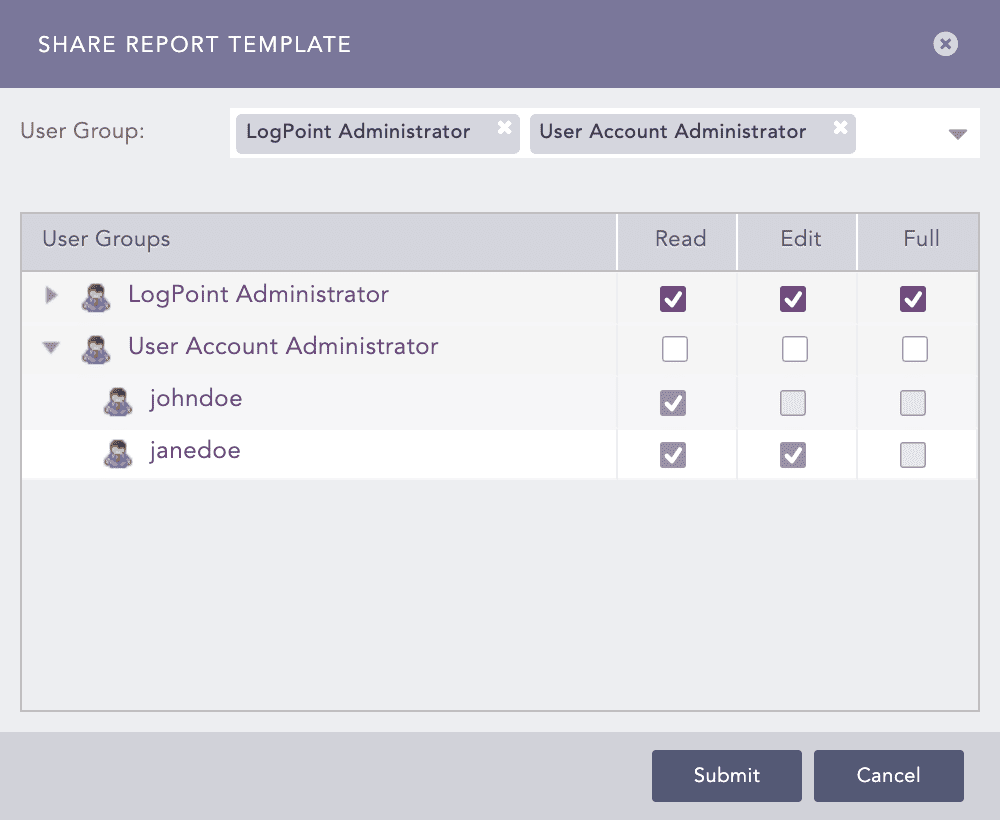Click the group icon beside User Account Administrator

pos(96,347)
